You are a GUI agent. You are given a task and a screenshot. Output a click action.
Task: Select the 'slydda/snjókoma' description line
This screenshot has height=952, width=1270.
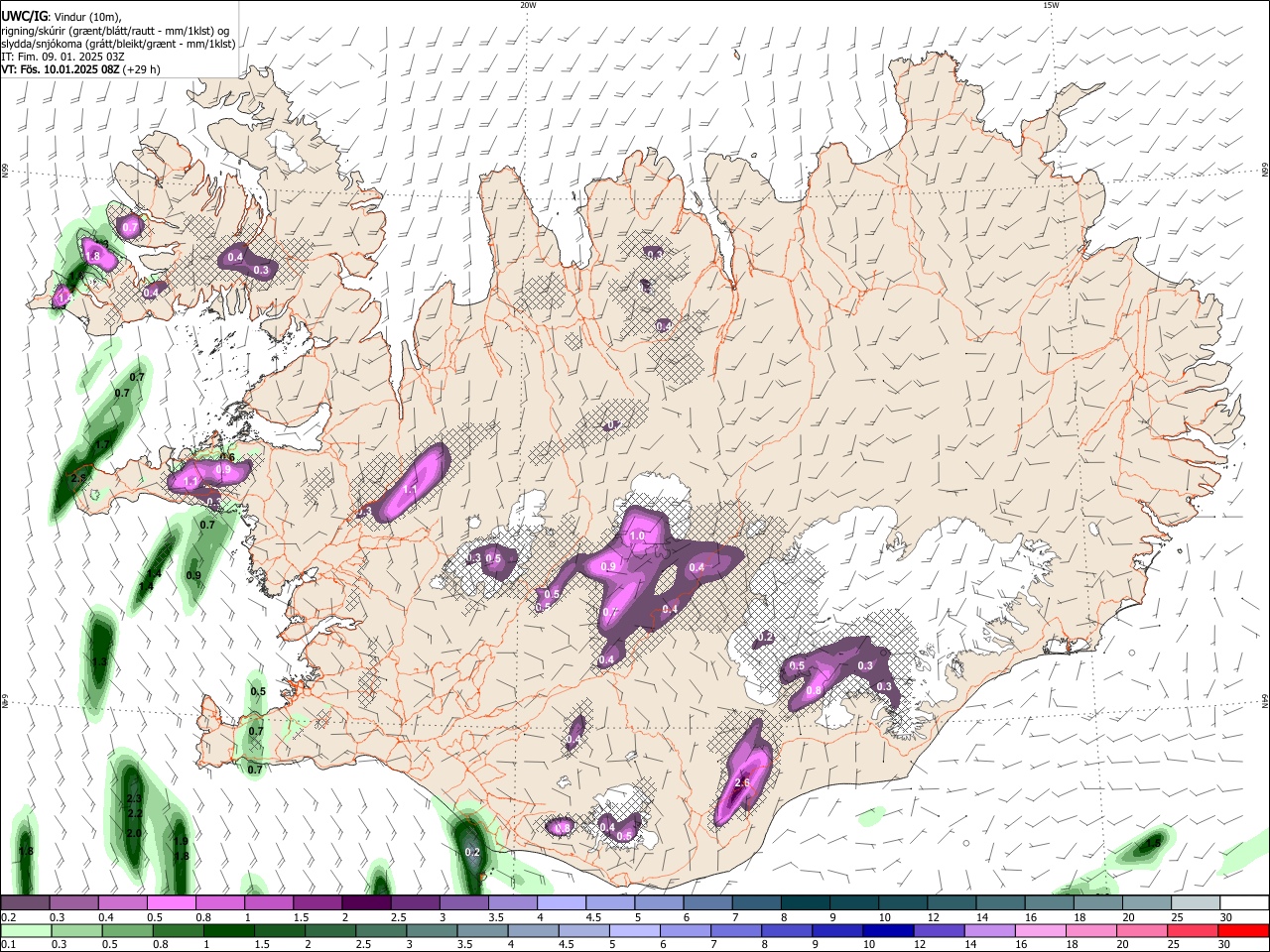pyautogui.click(x=118, y=44)
